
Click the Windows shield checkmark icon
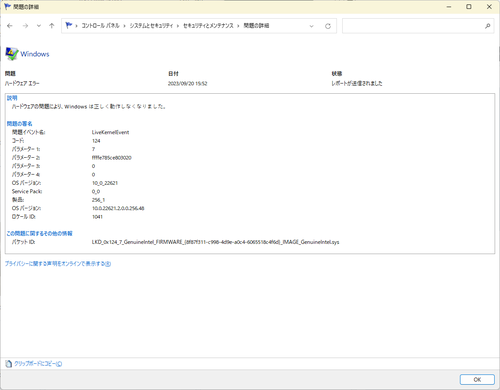pos(12,54)
